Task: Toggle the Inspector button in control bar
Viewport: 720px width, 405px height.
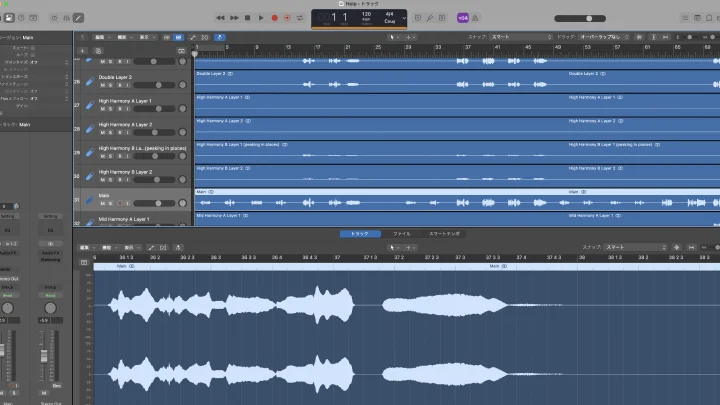Action: click(9, 18)
